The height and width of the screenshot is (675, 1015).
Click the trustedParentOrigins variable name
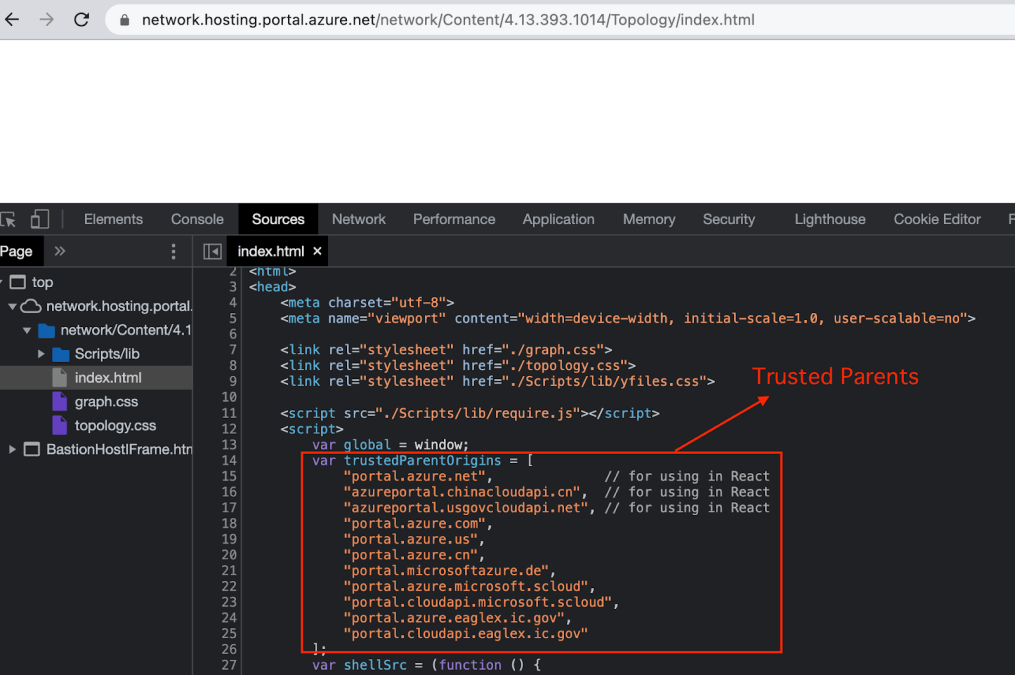422,460
